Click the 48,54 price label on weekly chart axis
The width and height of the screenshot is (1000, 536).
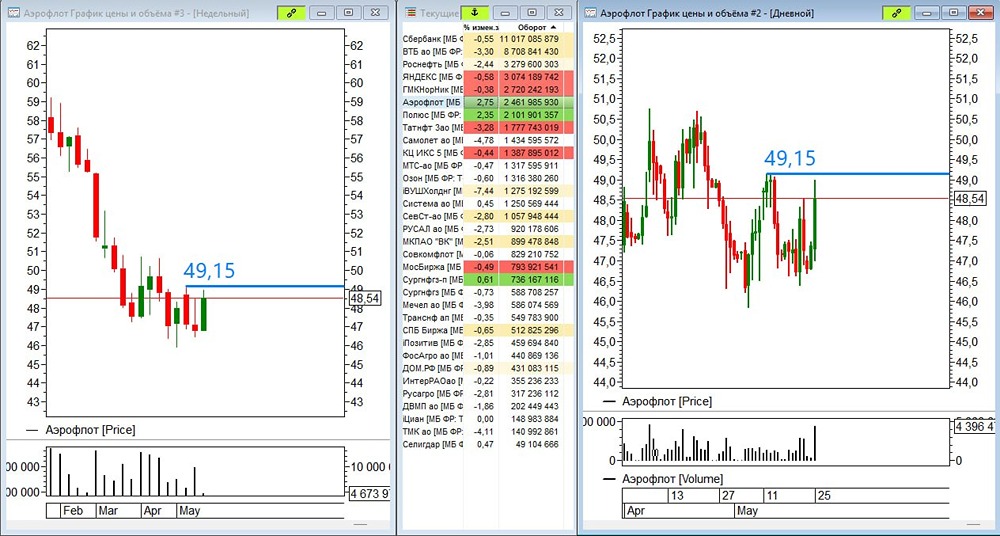pyautogui.click(x=365, y=297)
